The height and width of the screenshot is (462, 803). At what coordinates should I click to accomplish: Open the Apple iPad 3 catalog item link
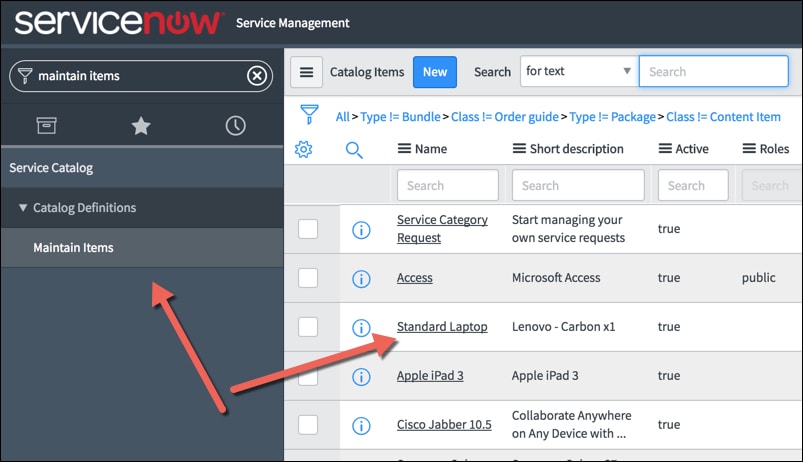(x=430, y=375)
